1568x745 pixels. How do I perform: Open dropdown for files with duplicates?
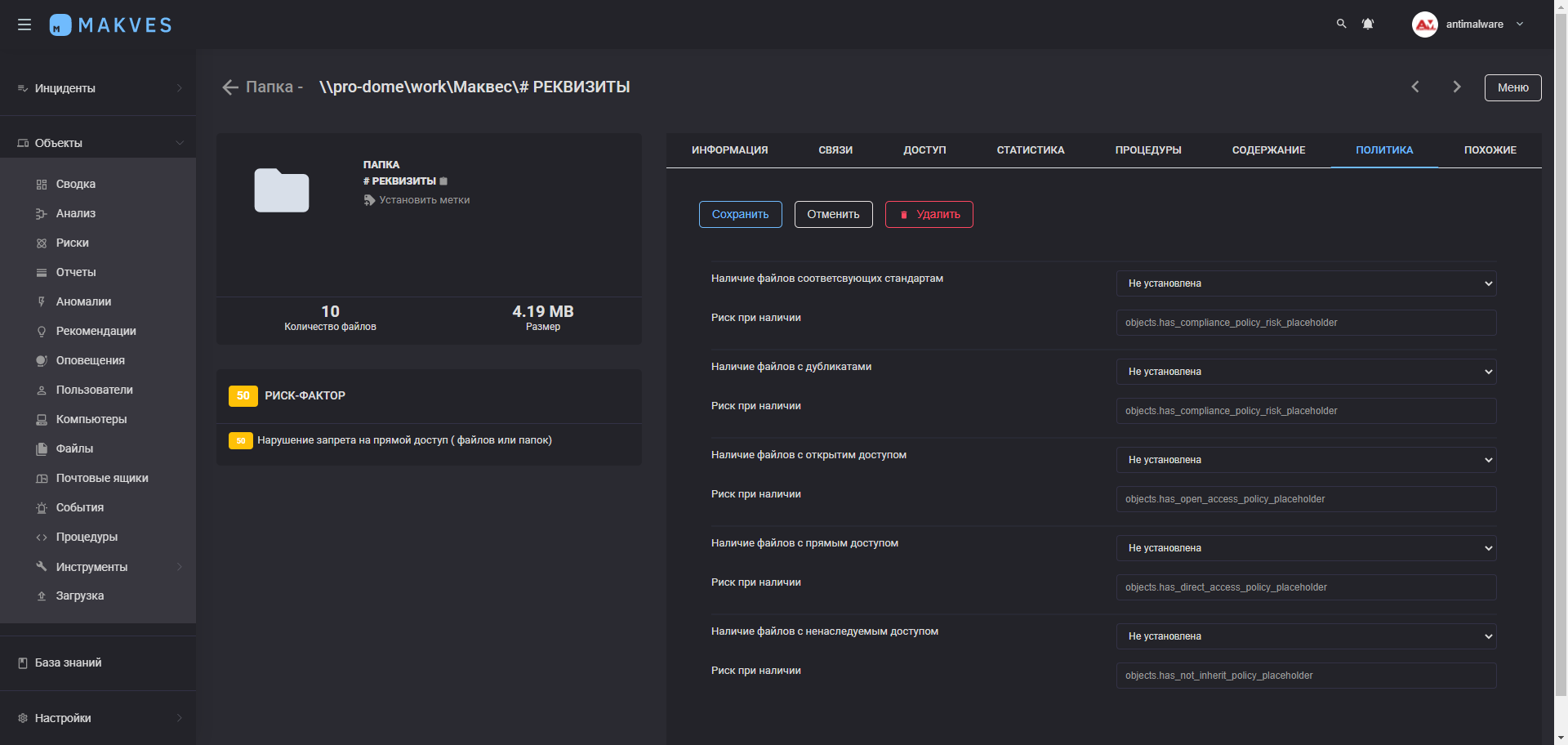[1306, 372]
